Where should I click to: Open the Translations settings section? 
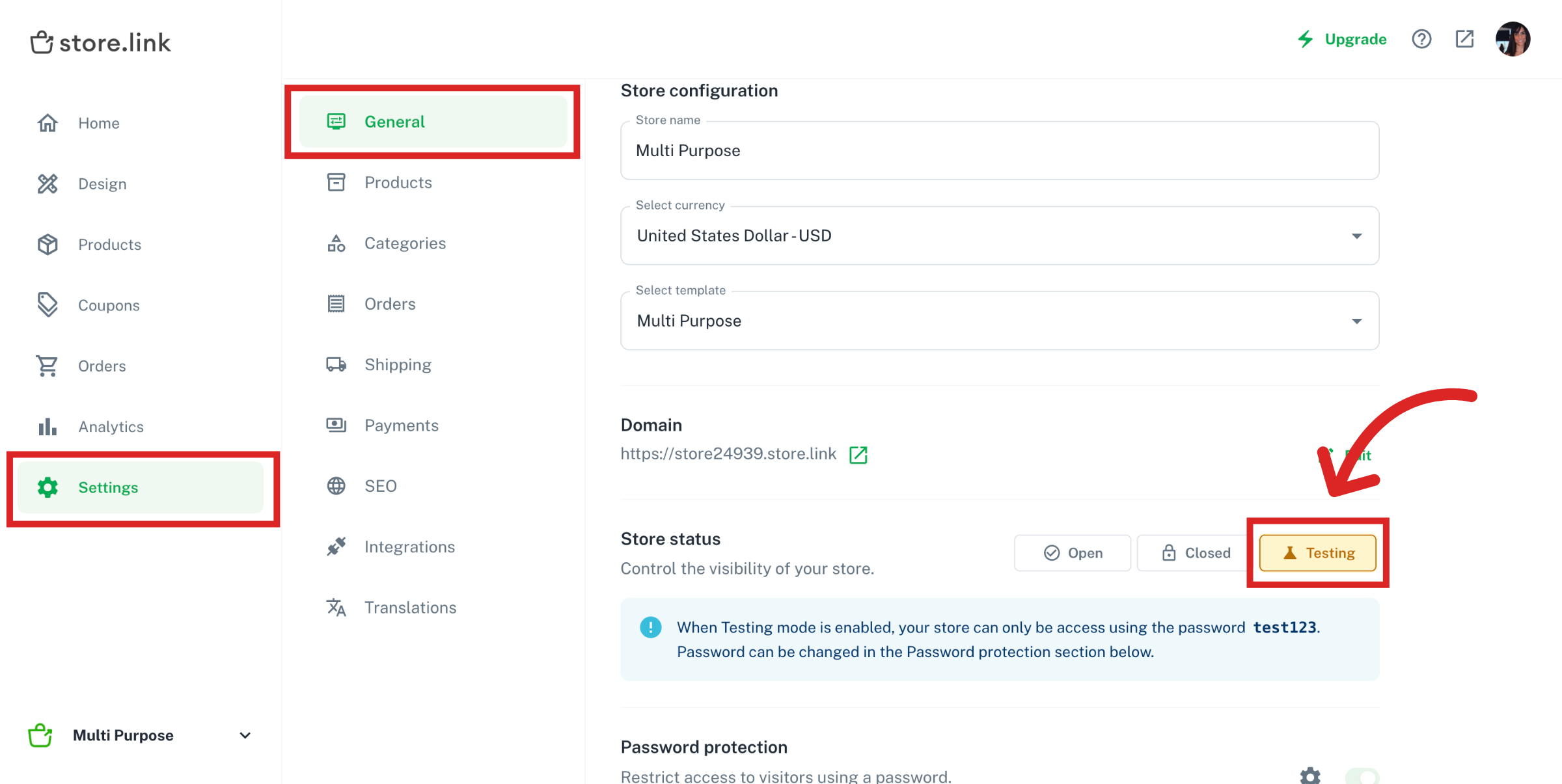(x=410, y=607)
